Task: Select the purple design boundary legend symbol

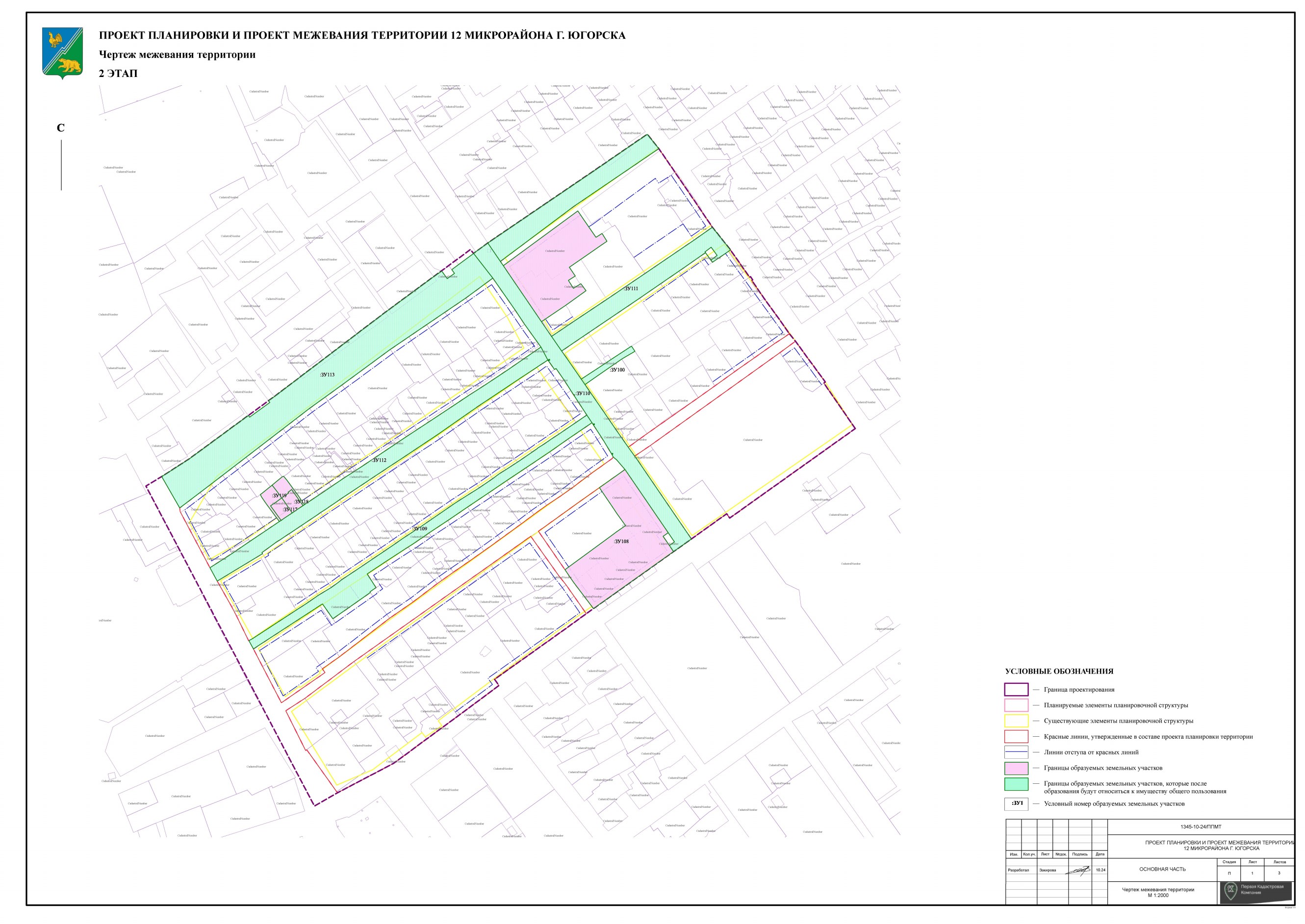Action: [1016, 690]
